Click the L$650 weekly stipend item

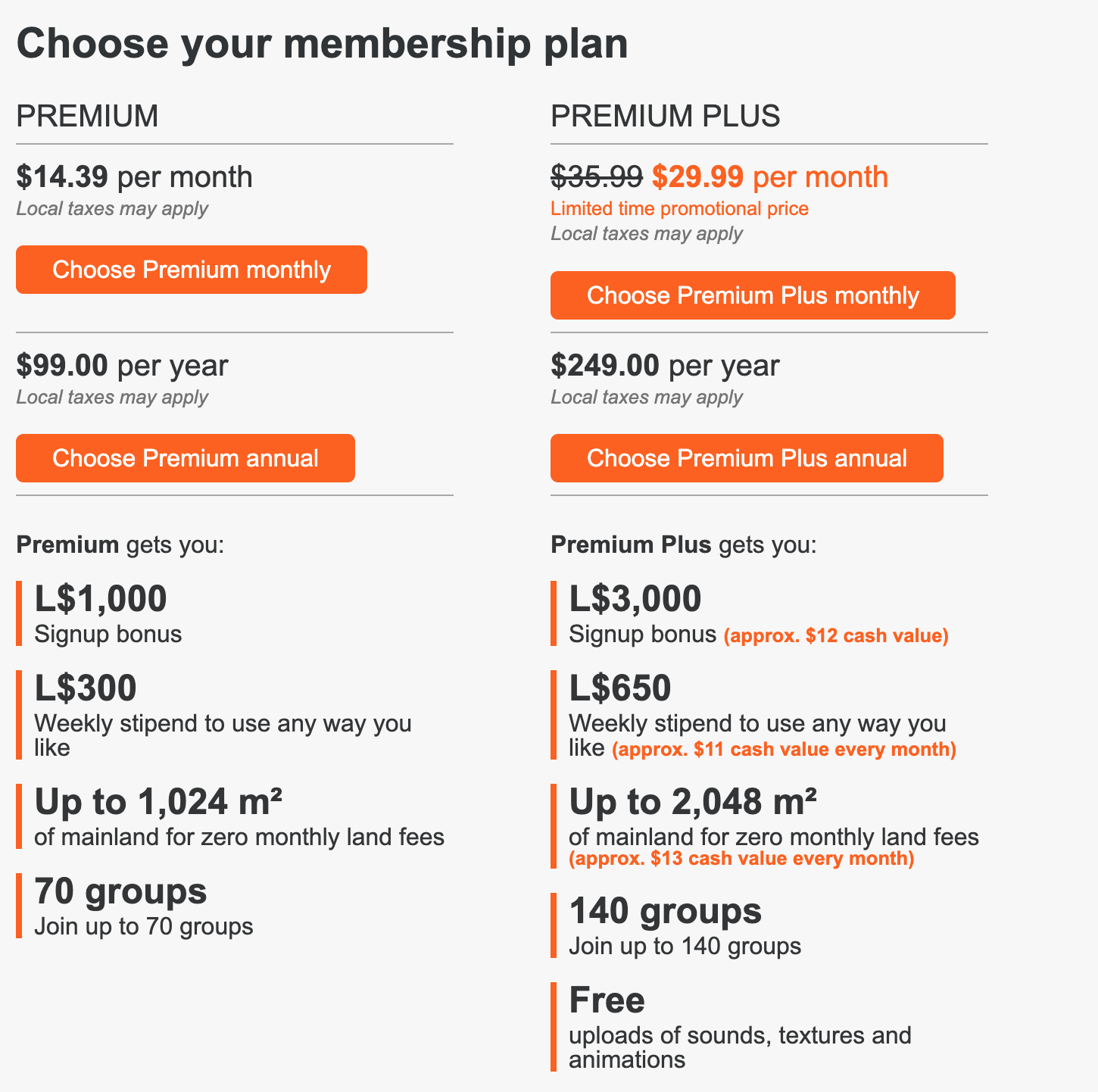coord(619,688)
